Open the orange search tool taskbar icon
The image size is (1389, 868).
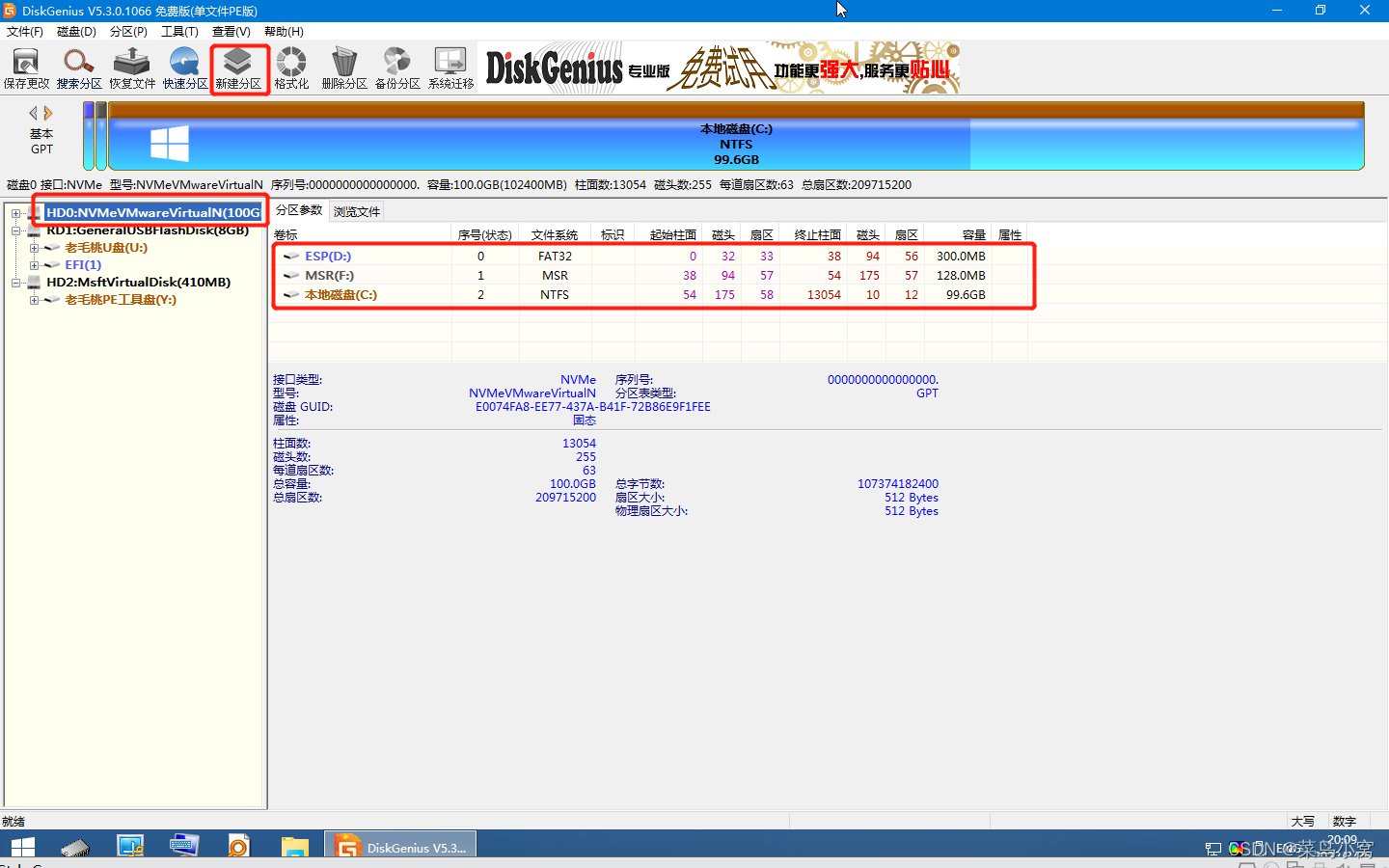tap(238, 847)
